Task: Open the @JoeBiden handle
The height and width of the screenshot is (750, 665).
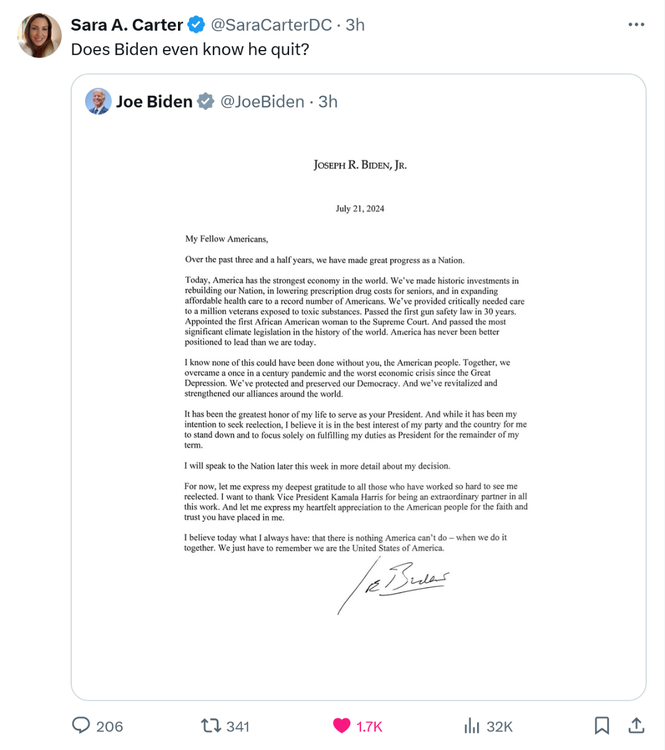Action: tap(262, 101)
